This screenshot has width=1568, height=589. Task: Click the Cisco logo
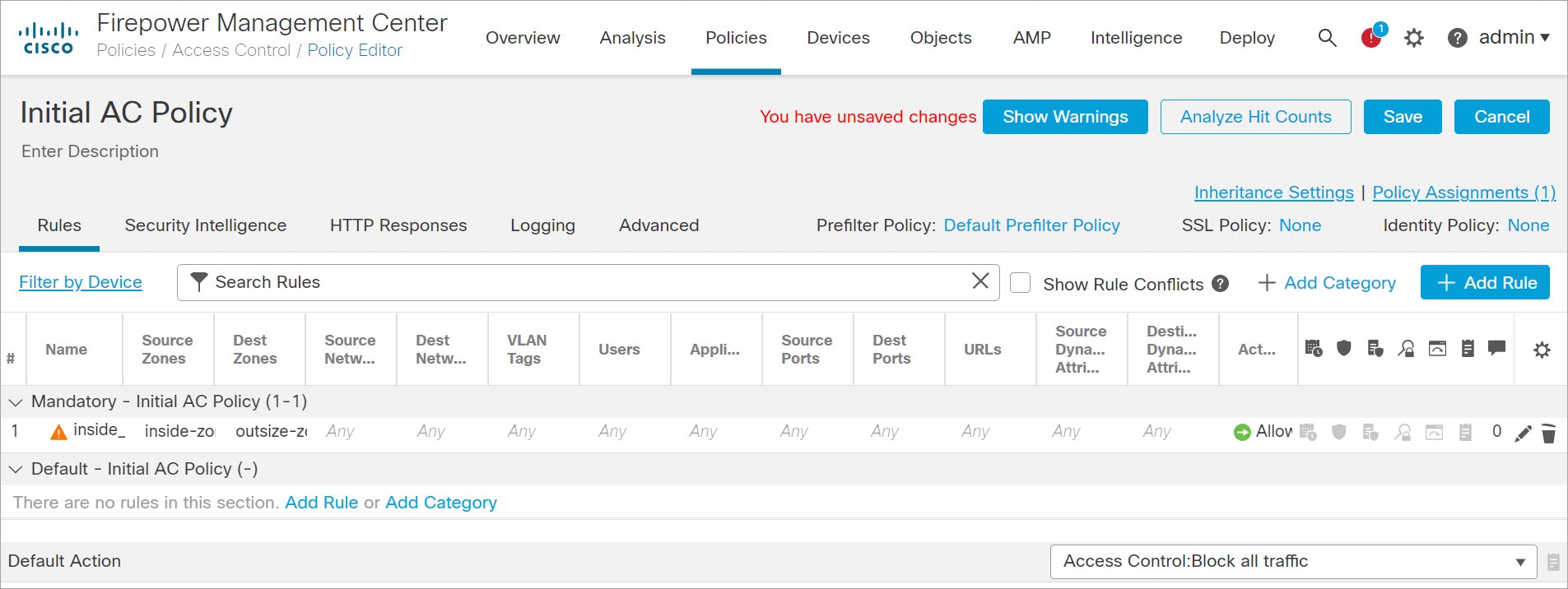[49, 39]
